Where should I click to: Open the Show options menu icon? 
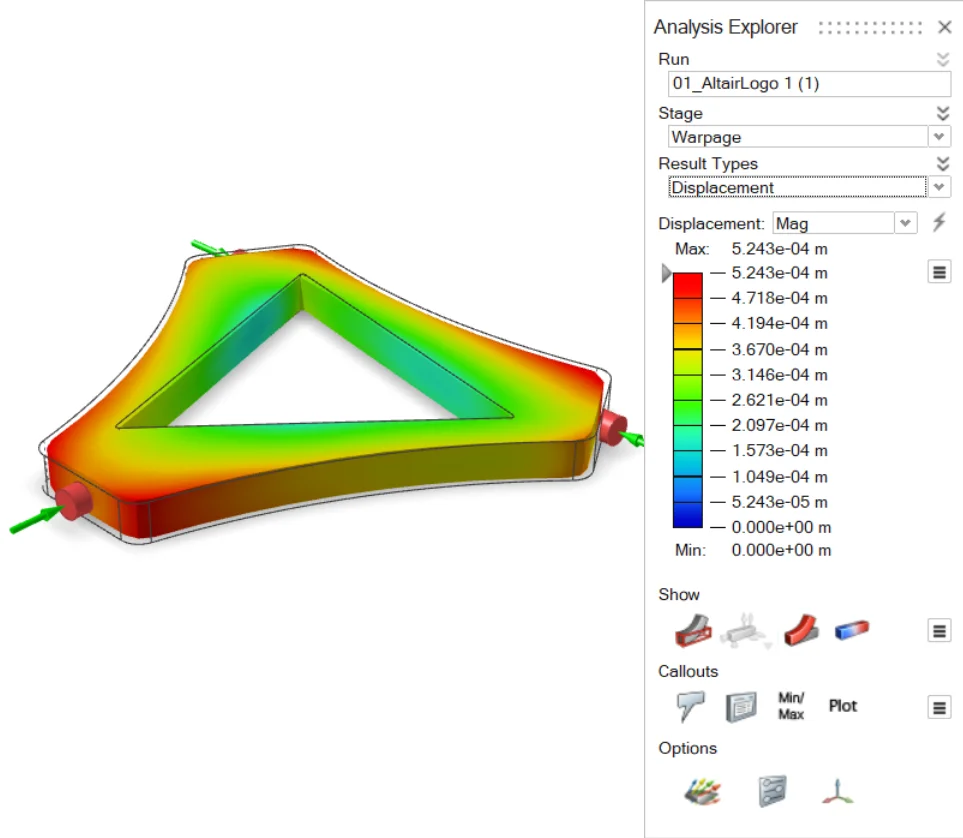coord(939,631)
